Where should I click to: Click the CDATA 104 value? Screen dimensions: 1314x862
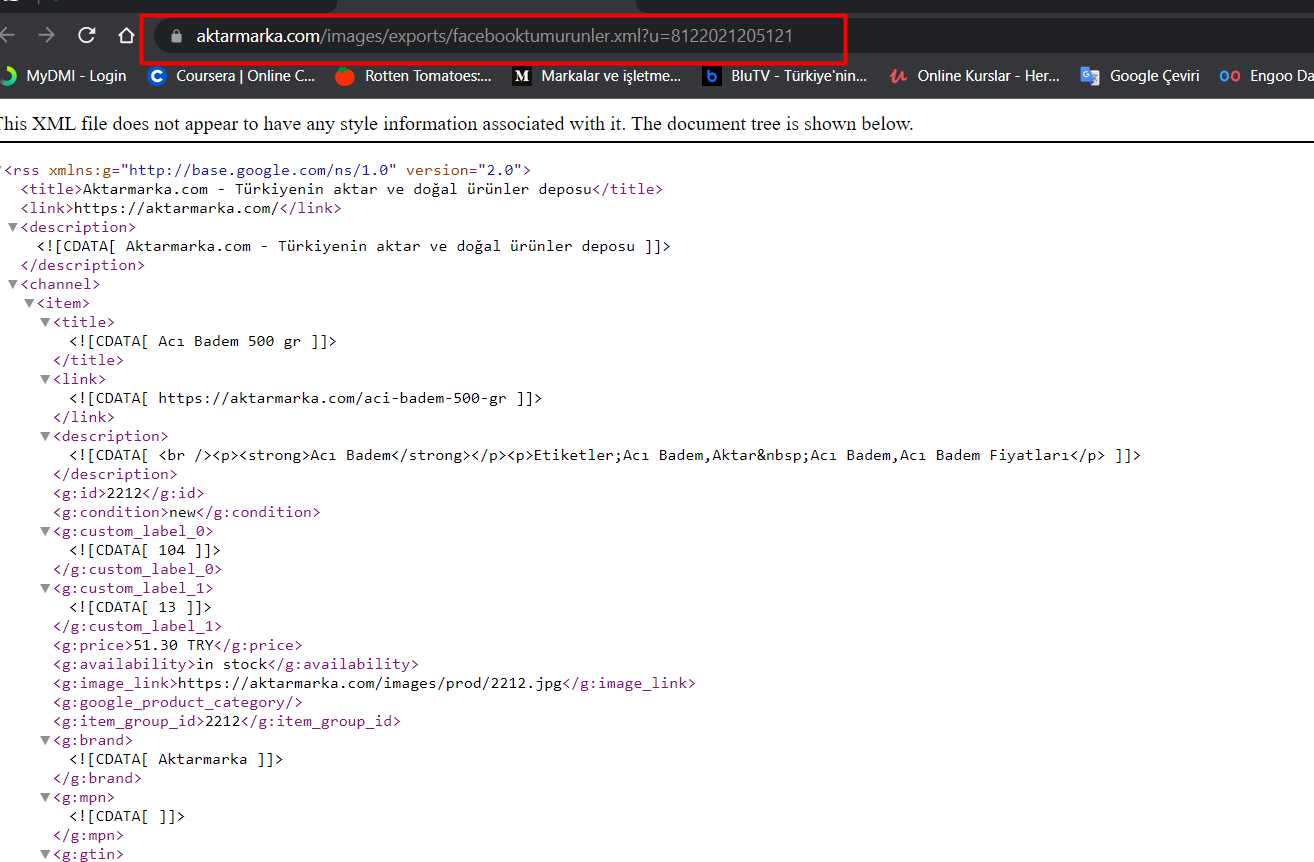tap(145, 550)
